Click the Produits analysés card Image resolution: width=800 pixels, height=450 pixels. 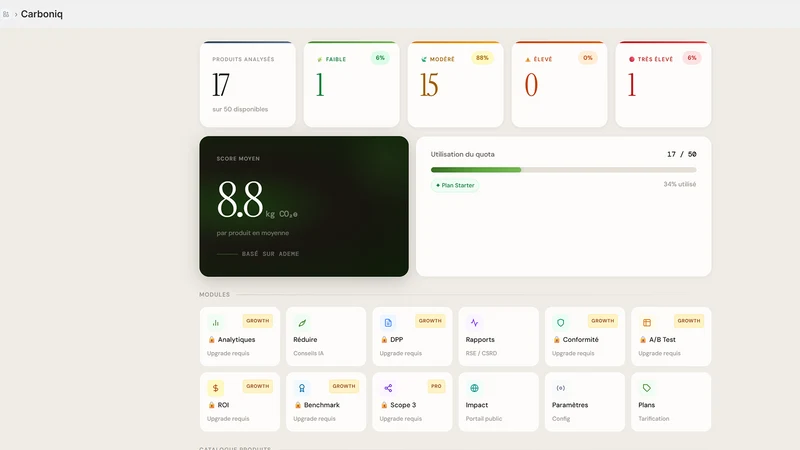pyautogui.click(x=247, y=84)
